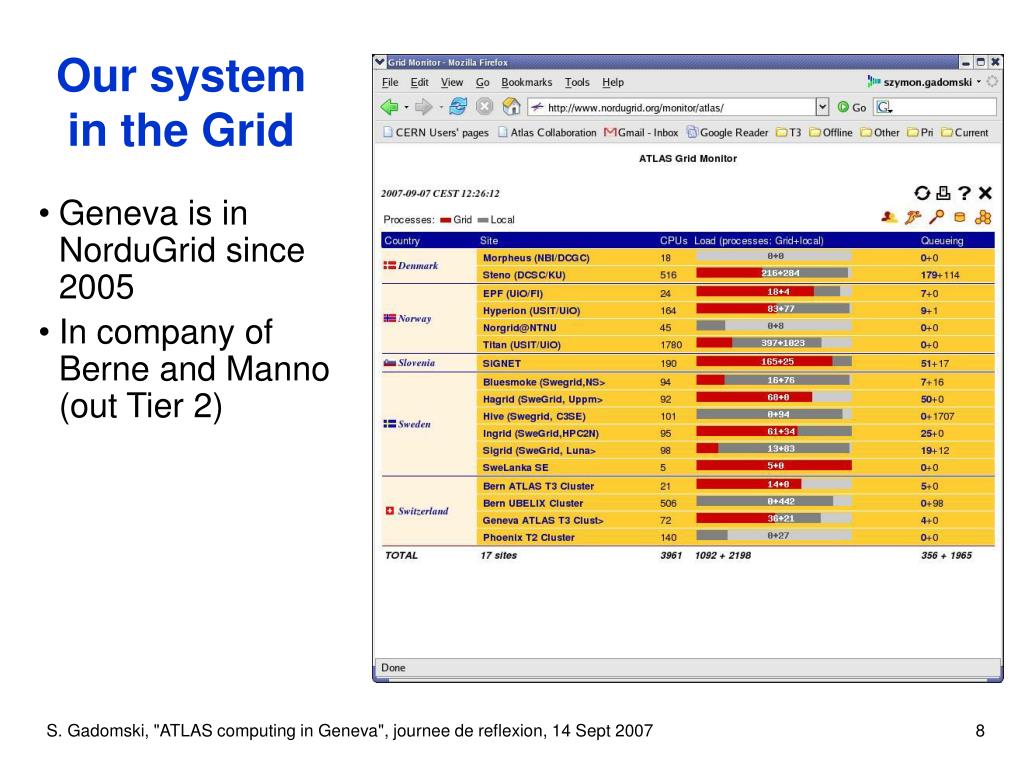Screen dimensions: 1024x768
Task: Open the Help menu
Action: tap(613, 82)
